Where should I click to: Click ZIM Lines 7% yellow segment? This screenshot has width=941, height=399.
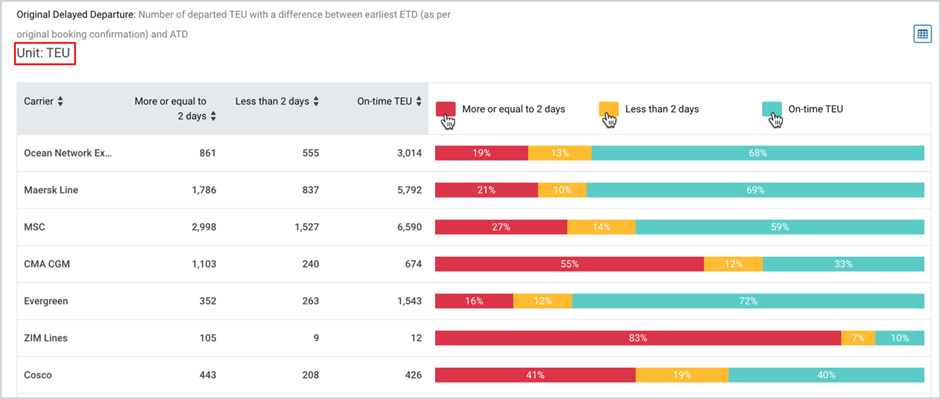pyautogui.click(x=858, y=338)
